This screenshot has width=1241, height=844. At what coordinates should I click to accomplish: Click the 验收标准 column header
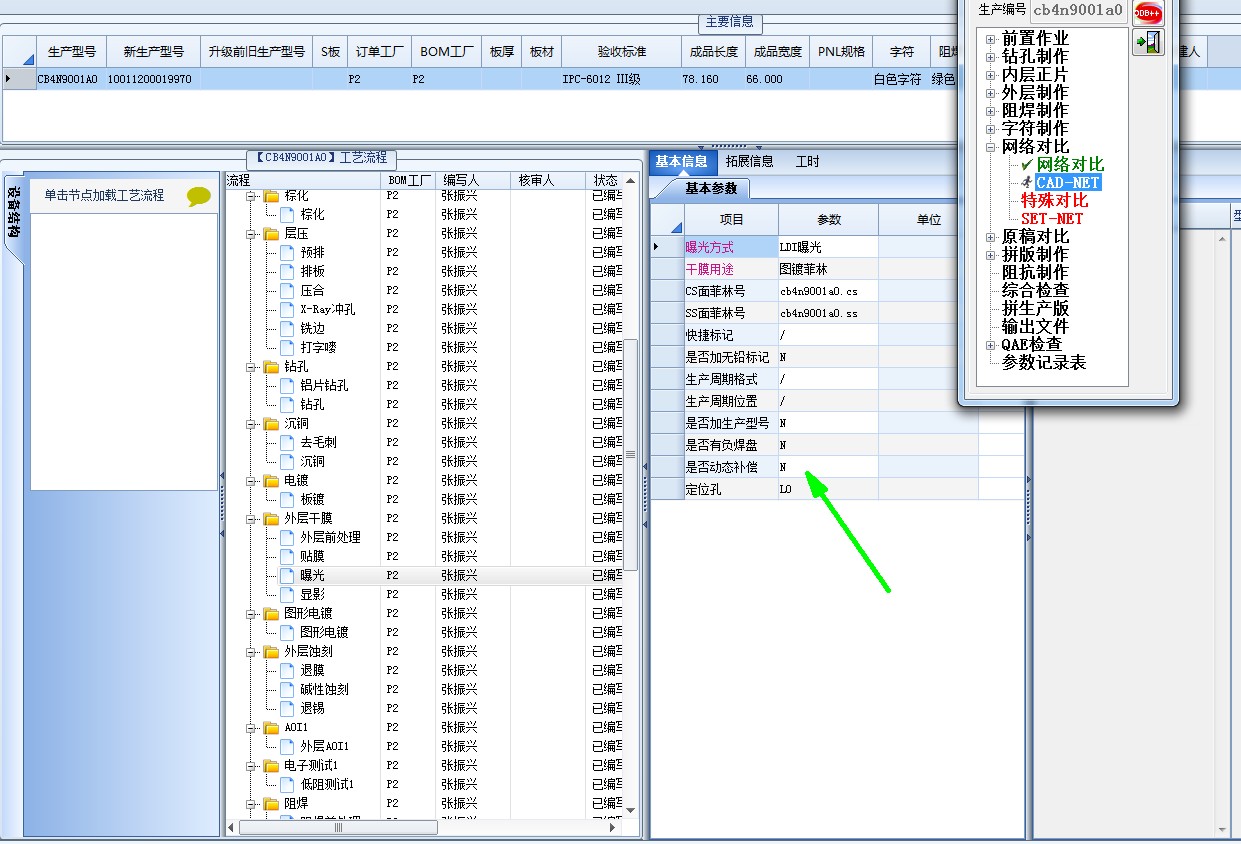pos(622,51)
